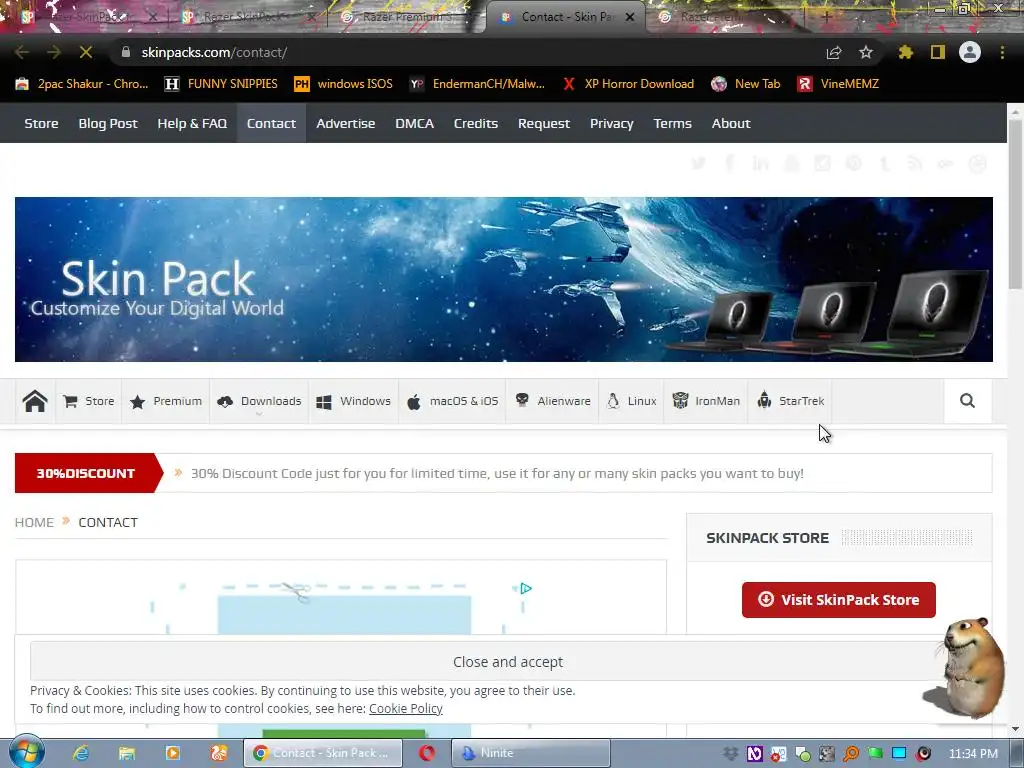Stop loading with the X button

(86, 52)
